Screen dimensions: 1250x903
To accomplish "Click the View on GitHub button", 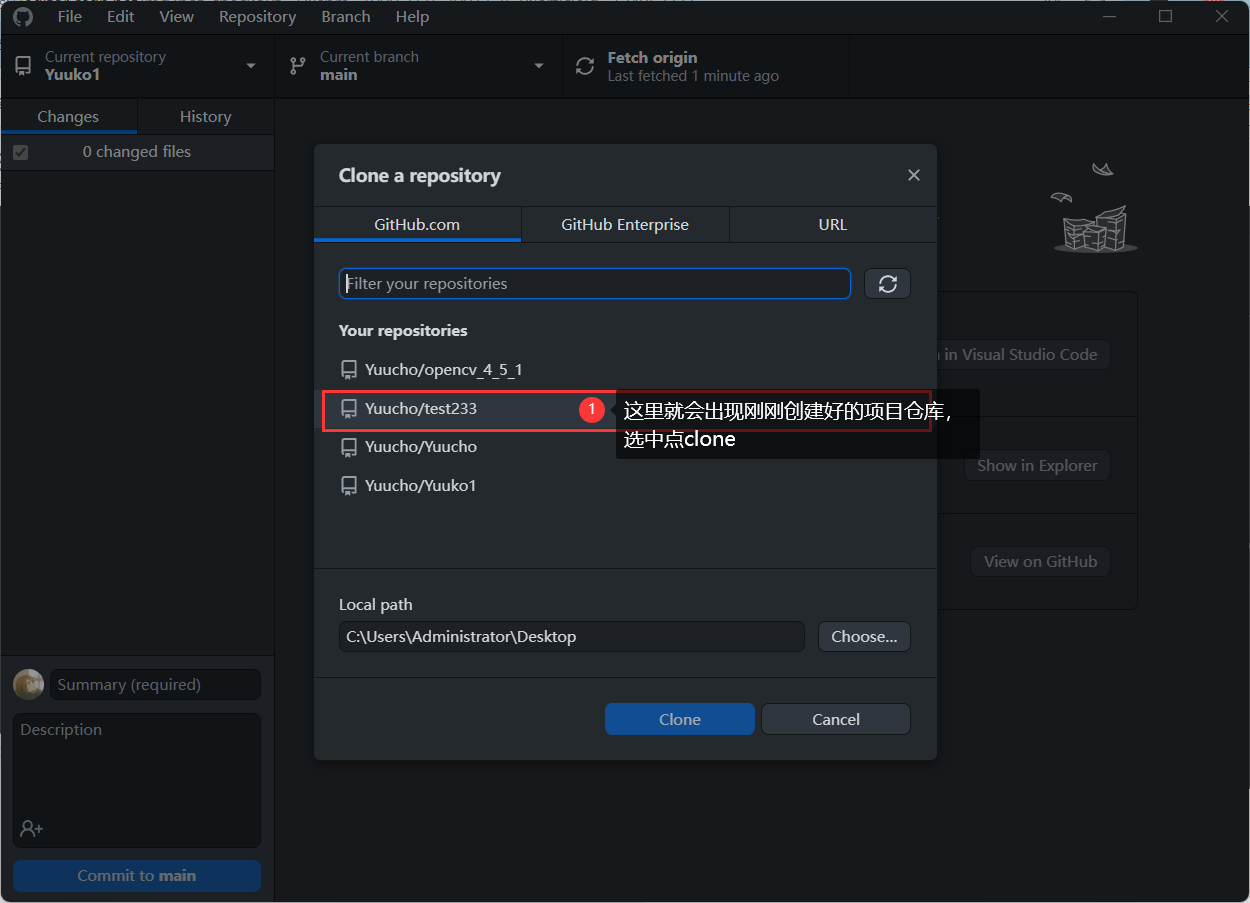I will [x=1040, y=561].
